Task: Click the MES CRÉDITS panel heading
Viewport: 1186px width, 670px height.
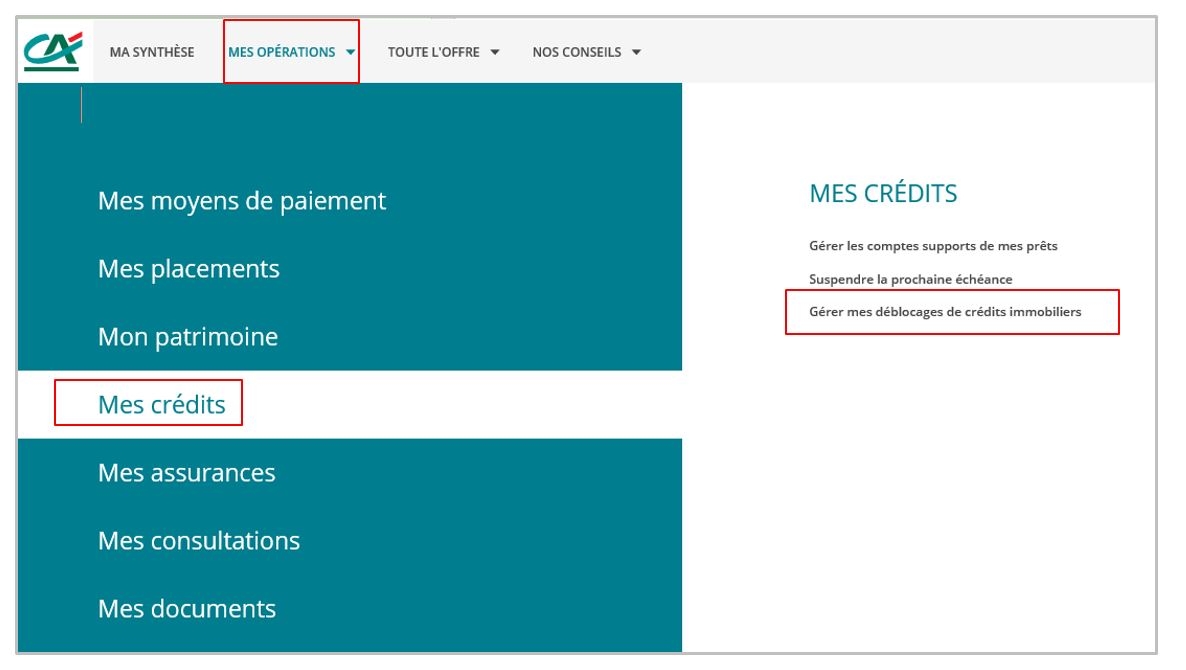Action: [x=883, y=194]
